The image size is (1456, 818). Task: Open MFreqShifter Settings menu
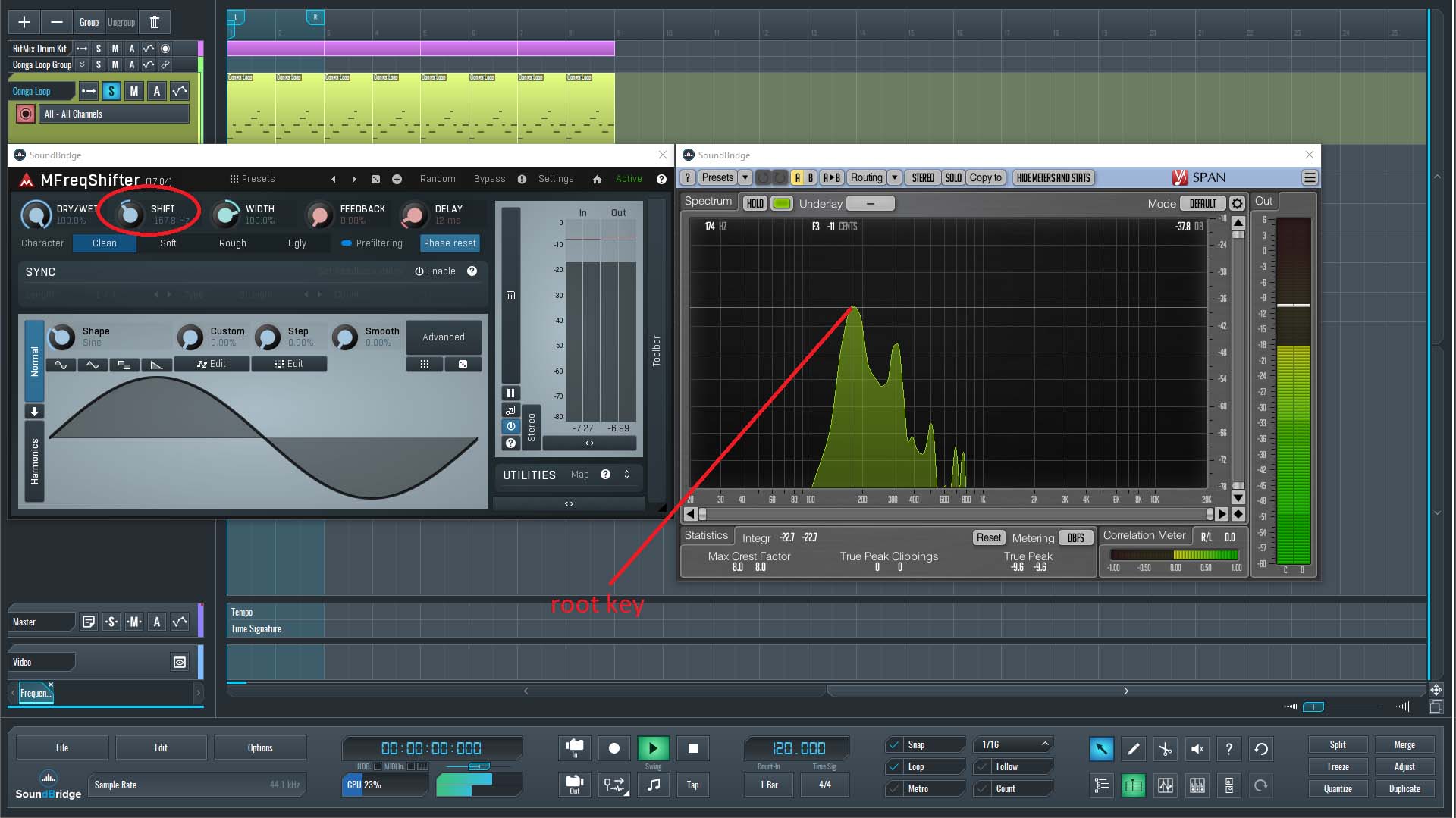click(556, 179)
